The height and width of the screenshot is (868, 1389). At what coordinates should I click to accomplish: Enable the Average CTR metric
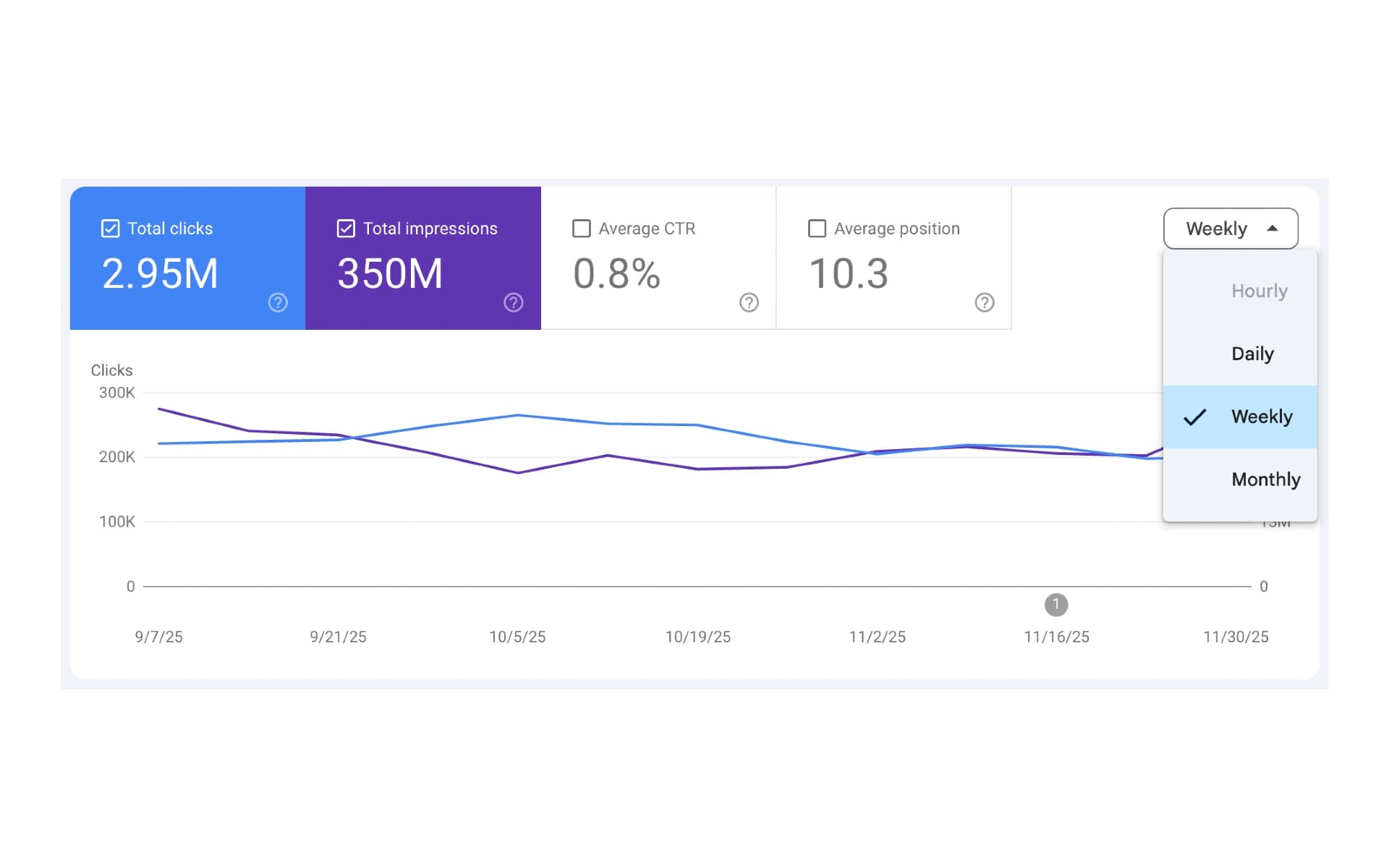click(x=582, y=228)
